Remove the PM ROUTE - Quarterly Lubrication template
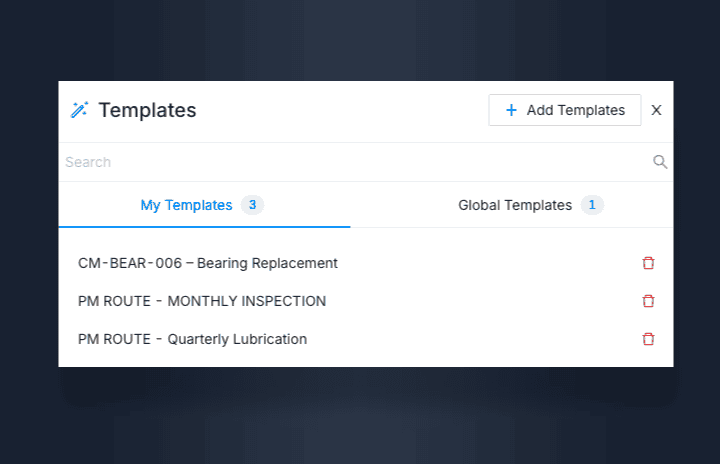This screenshot has width=720, height=464. [648, 339]
